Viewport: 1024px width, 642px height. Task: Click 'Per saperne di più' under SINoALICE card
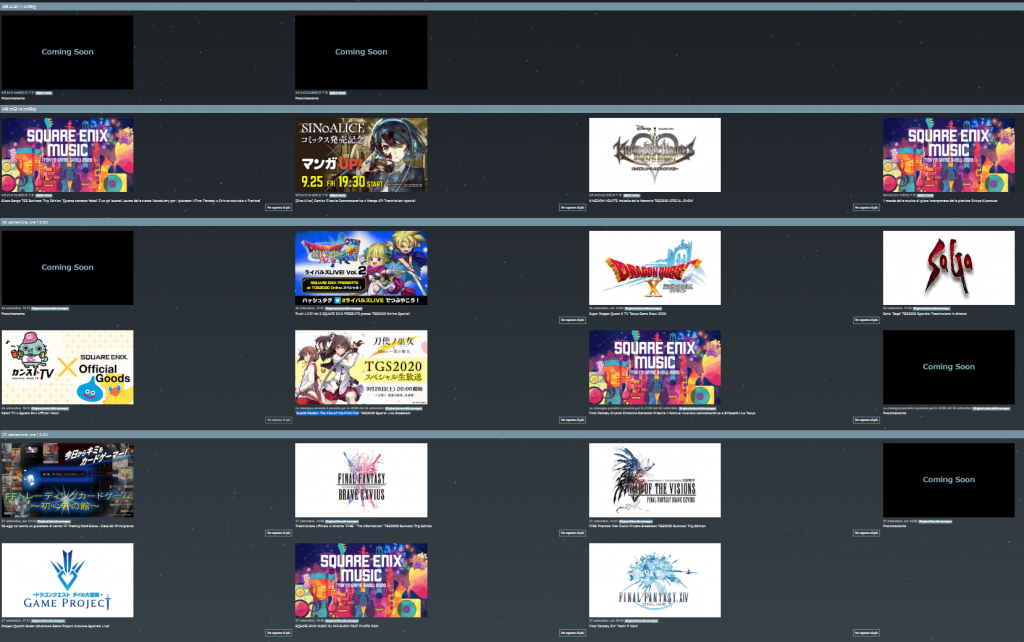572,208
